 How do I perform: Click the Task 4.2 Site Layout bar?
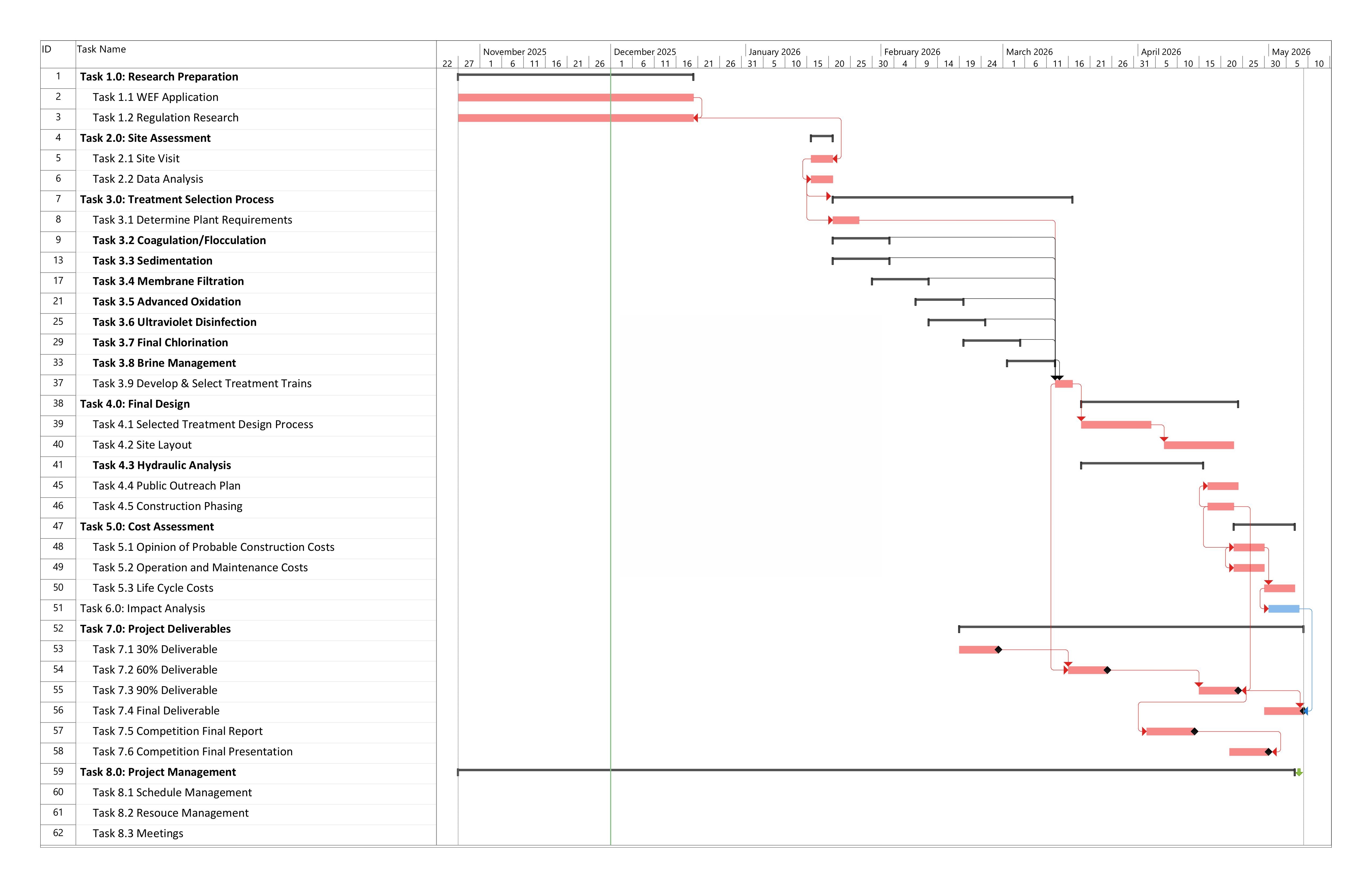pyautogui.click(x=1198, y=445)
